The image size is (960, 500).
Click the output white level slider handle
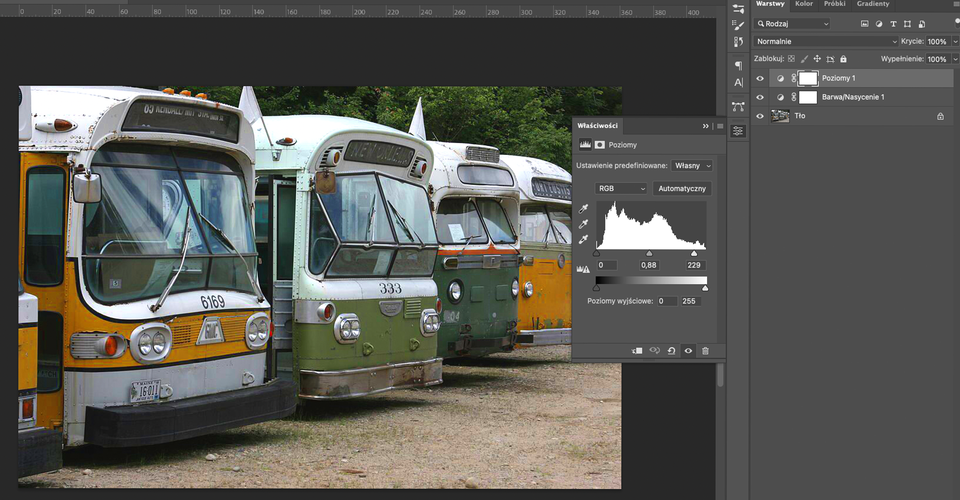click(x=705, y=288)
